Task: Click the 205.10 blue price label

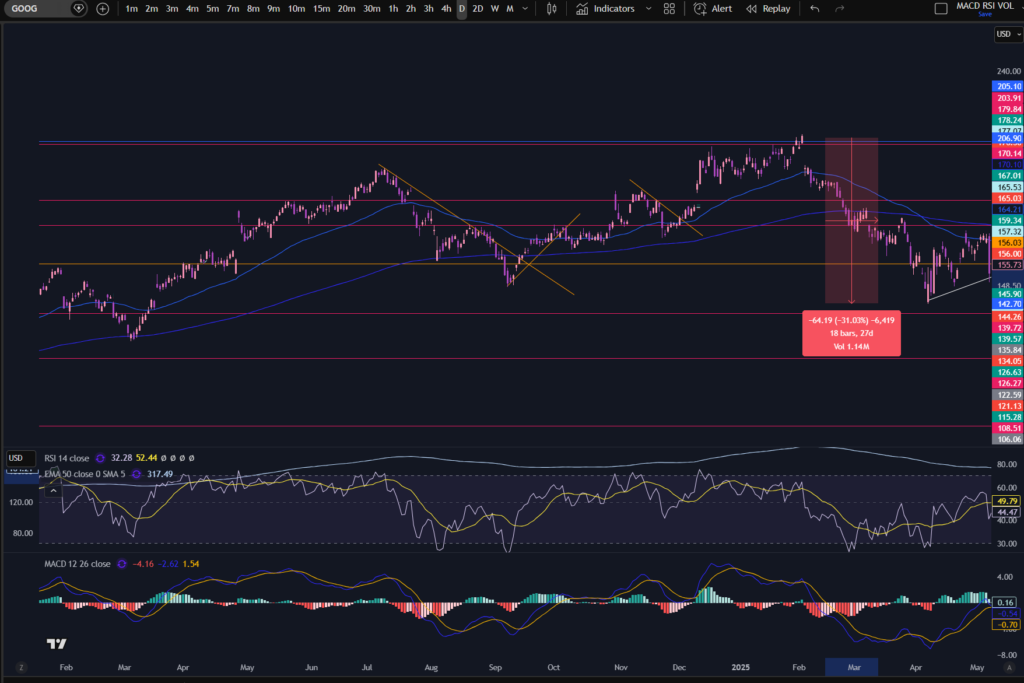Action: (1008, 86)
